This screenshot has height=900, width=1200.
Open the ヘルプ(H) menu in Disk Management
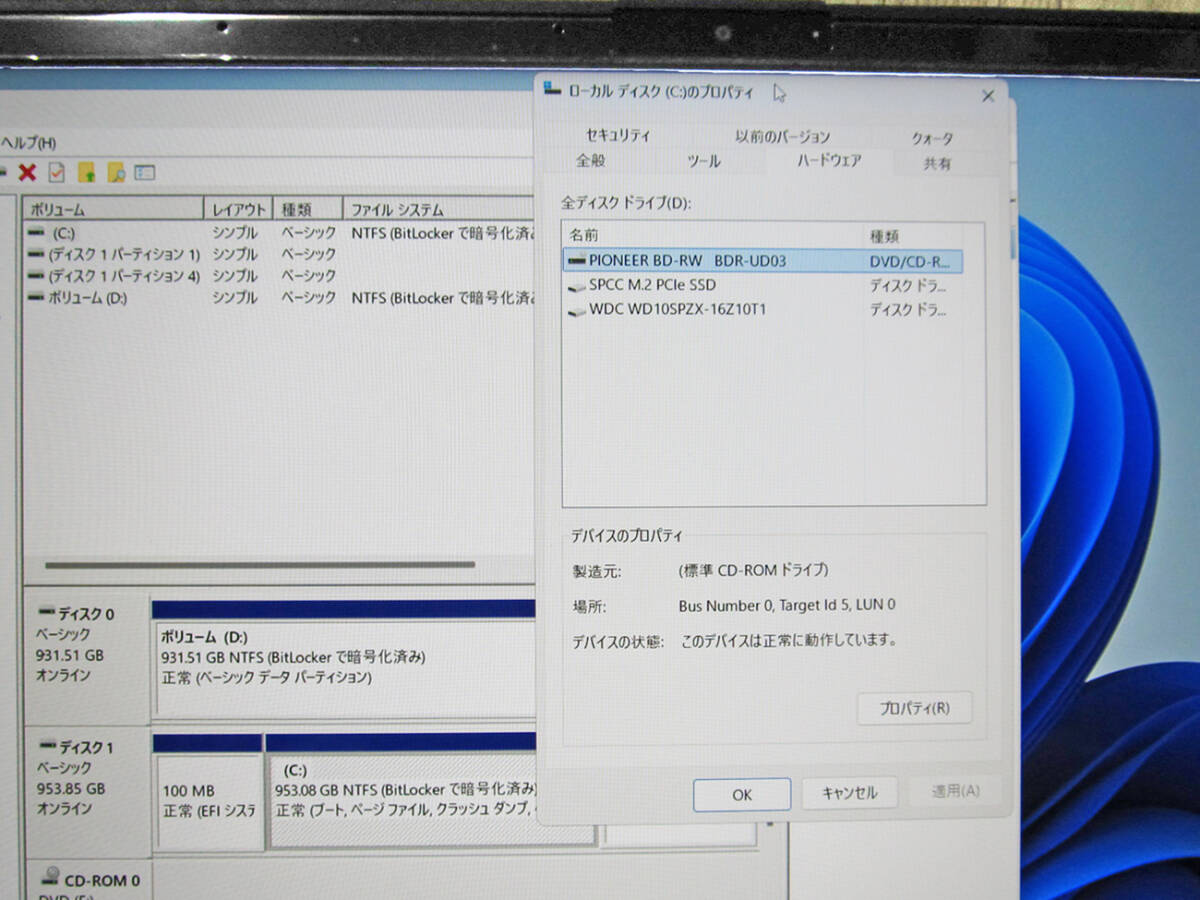pyautogui.click(x=28, y=143)
